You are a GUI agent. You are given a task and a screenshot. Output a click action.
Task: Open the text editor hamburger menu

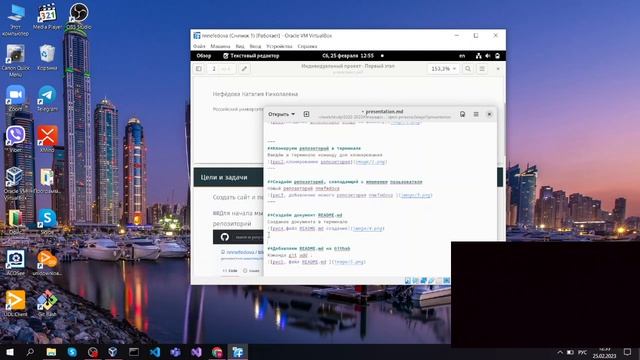pyautogui.click(x=476, y=114)
